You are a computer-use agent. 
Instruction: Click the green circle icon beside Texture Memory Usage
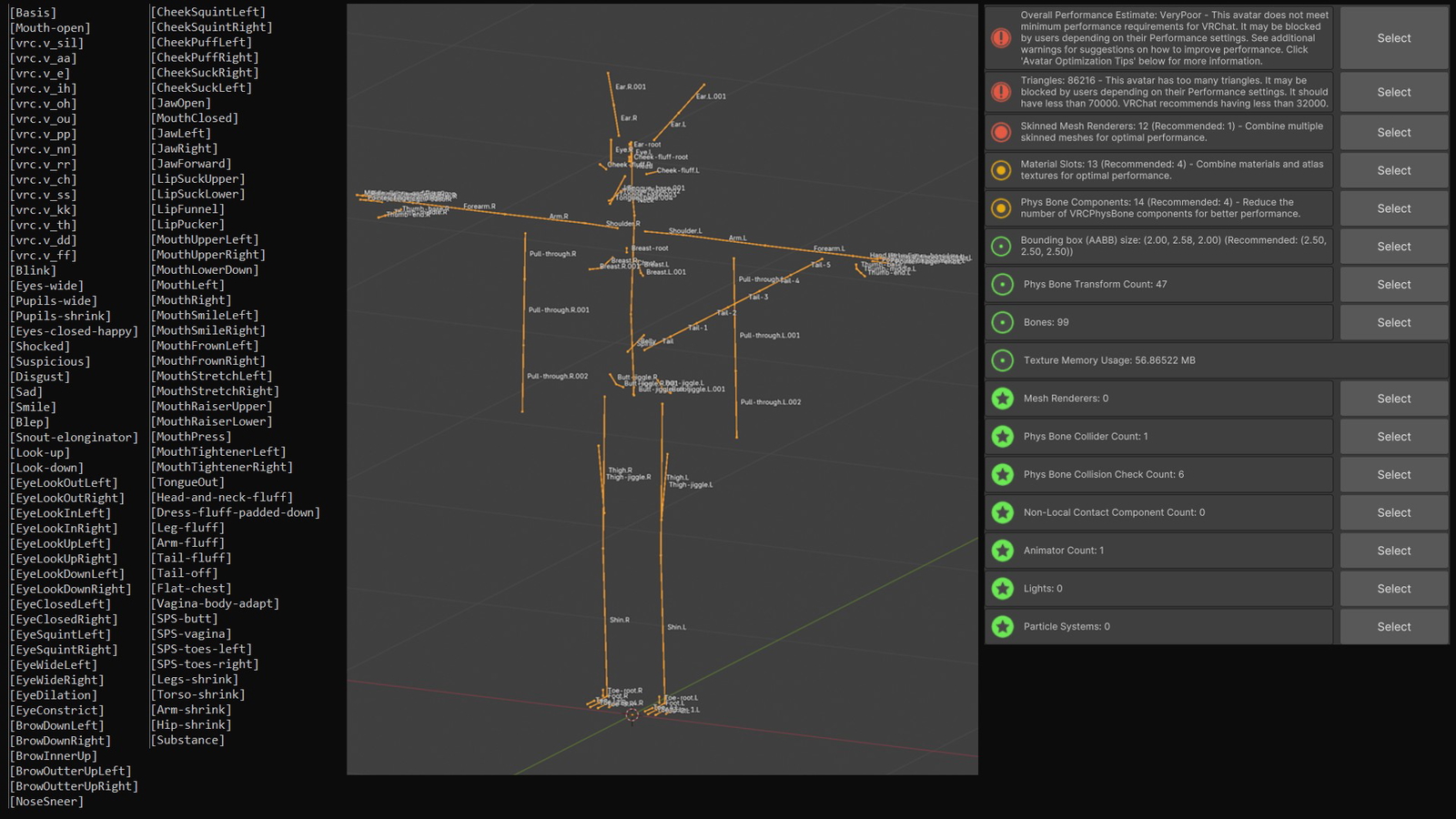pos(1003,360)
